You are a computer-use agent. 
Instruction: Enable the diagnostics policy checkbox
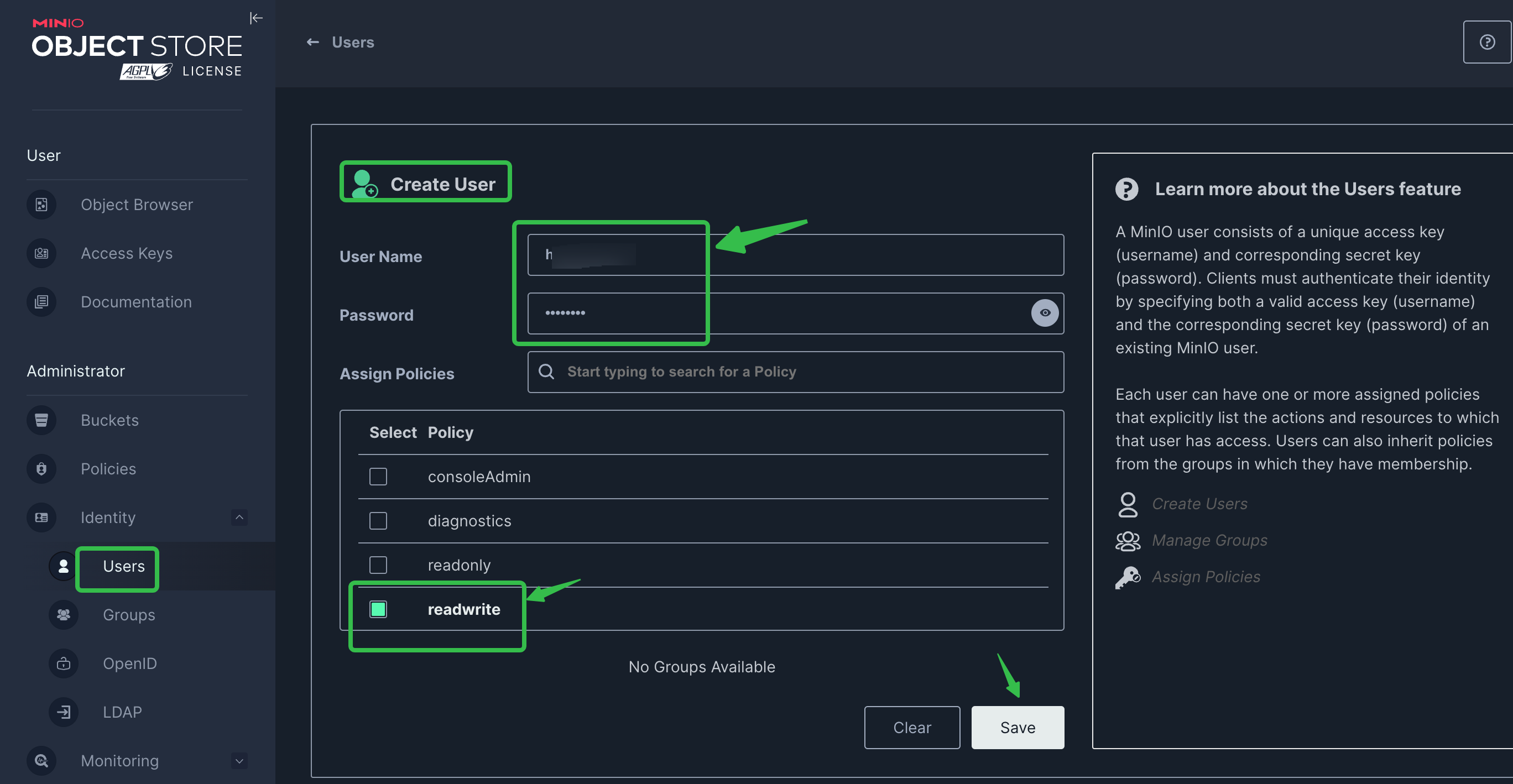click(x=378, y=521)
